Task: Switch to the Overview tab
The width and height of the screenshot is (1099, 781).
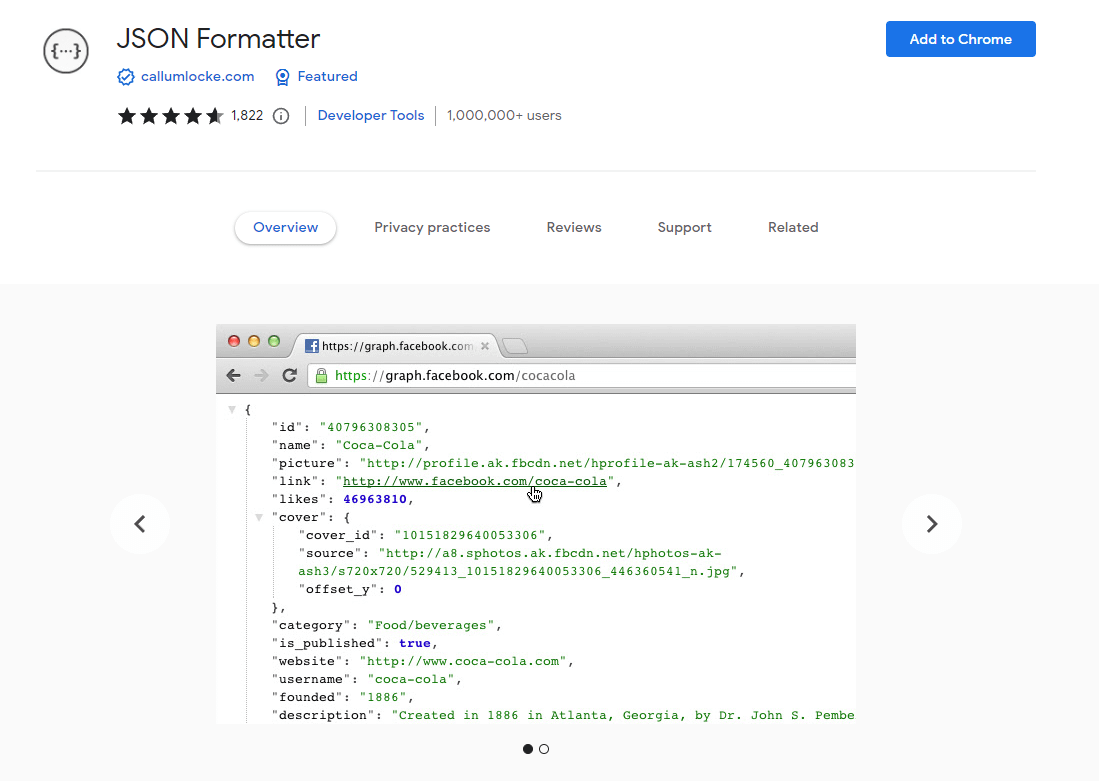Action: tap(285, 228)
